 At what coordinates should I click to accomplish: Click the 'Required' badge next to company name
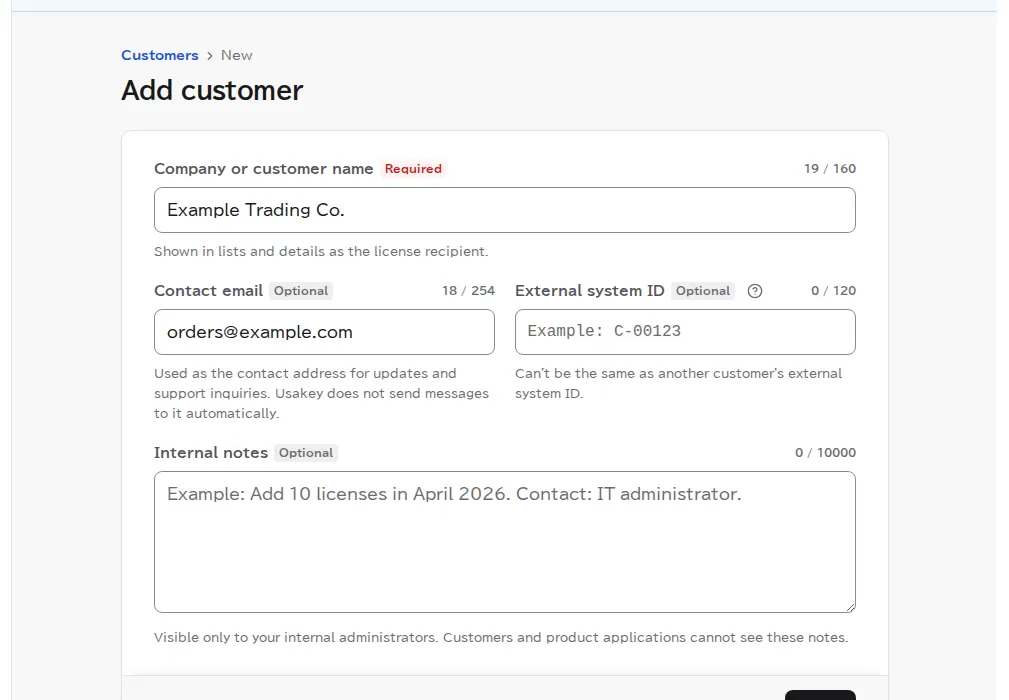click(413, 169)
